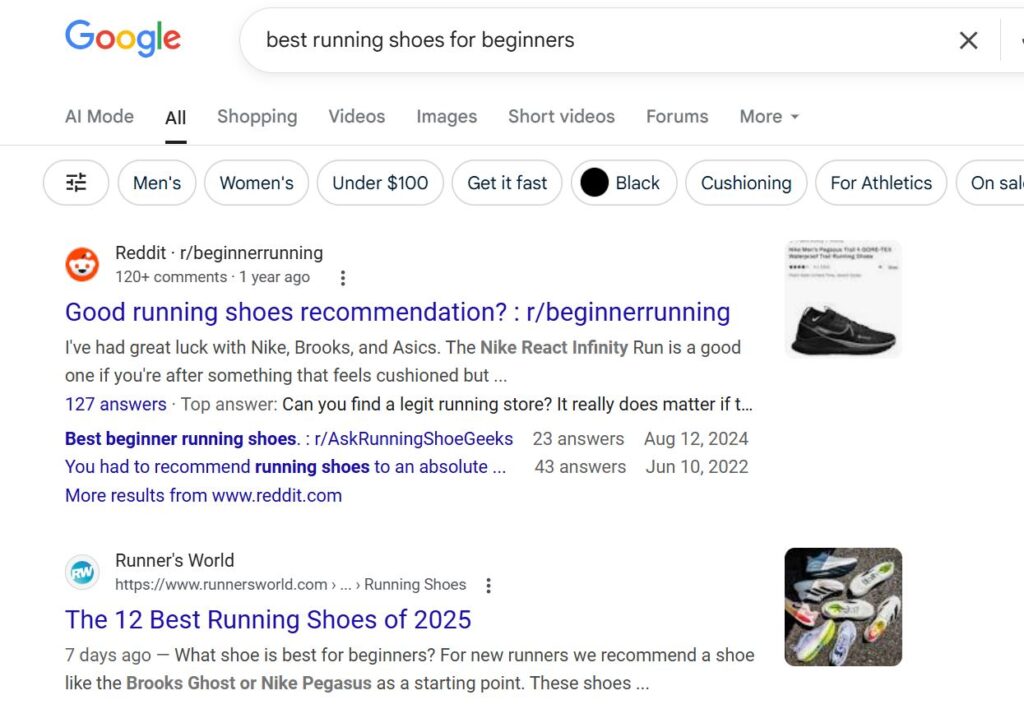Click the Jun 10, 2022 date
This screenshot has width=1024, height=709.
[697, 467]
